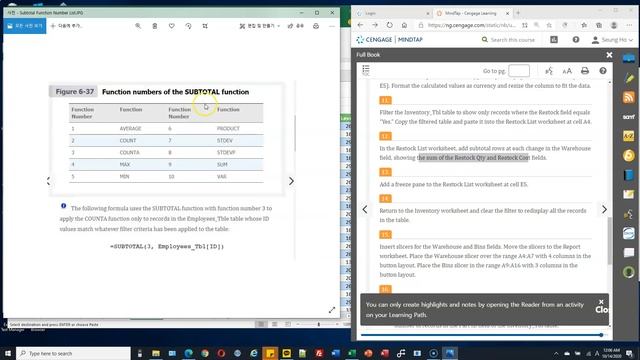This screenshot has height=360, width=640.
Task: Open the see all photos button in Photos app
Action: 24,26
